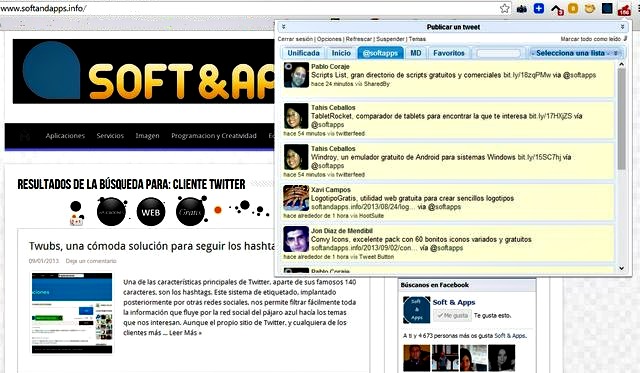
Task: Click the yellow cat face extension icon
Action: [x=589, y=8]
